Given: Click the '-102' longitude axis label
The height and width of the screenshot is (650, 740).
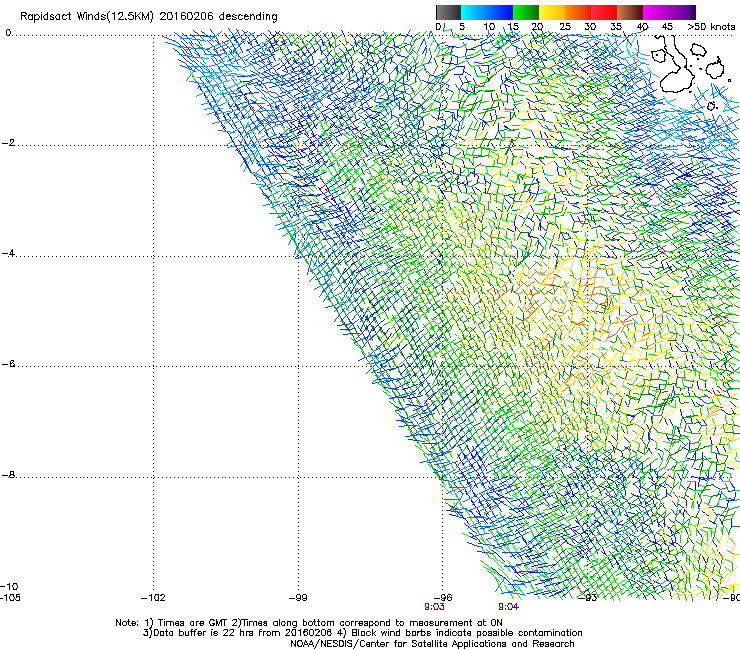Looking at the screenshot, I should 153,598.
